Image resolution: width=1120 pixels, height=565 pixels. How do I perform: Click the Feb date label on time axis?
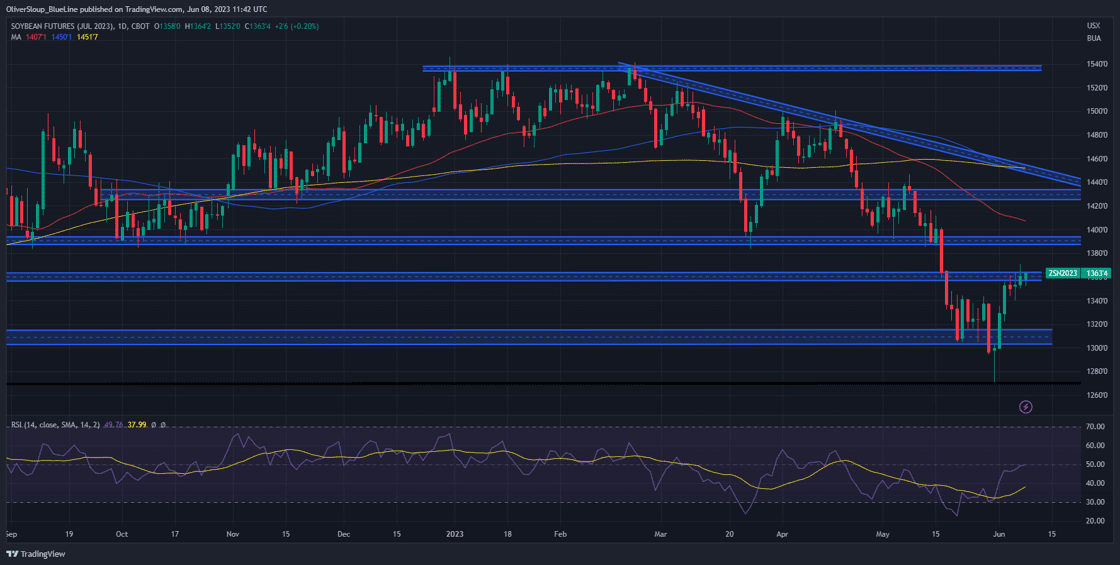coord(561,534)
